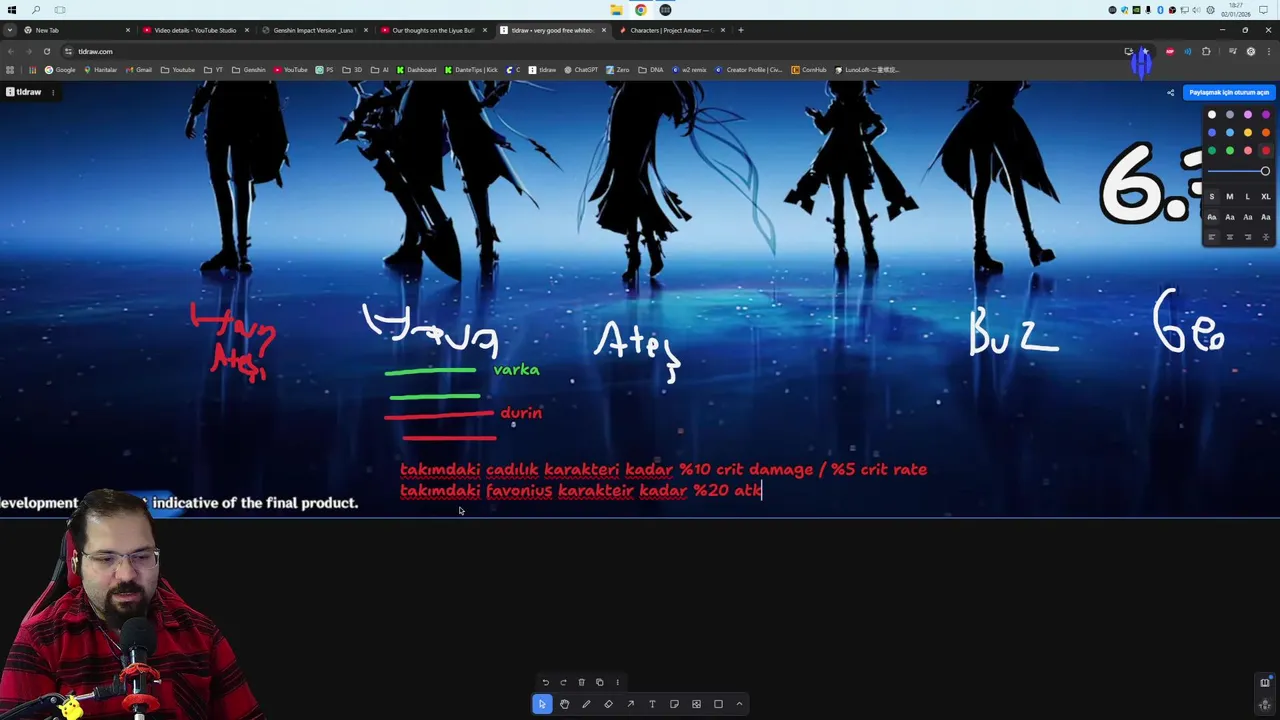
Task: Click the tldraw.com address bar
Action: tap(590, 51)
